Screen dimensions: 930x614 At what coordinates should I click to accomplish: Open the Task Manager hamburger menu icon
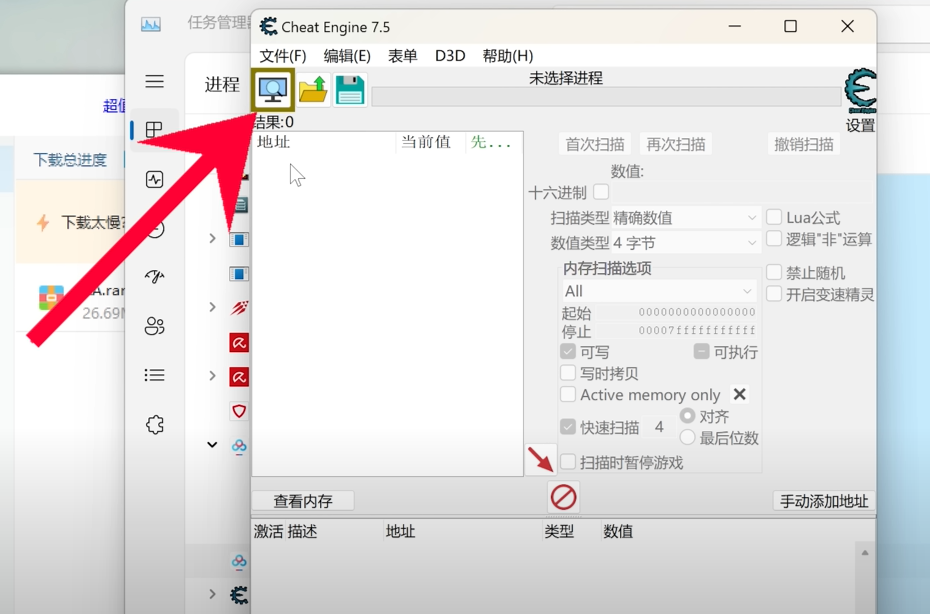154,82
